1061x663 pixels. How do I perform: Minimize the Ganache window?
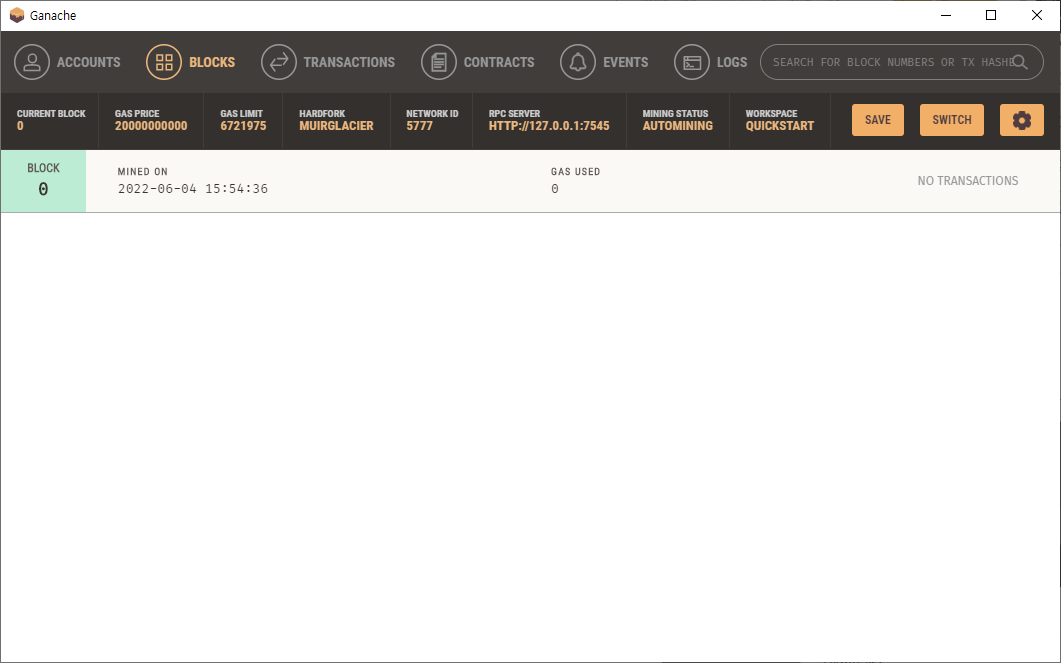click(x=946, y=15)
